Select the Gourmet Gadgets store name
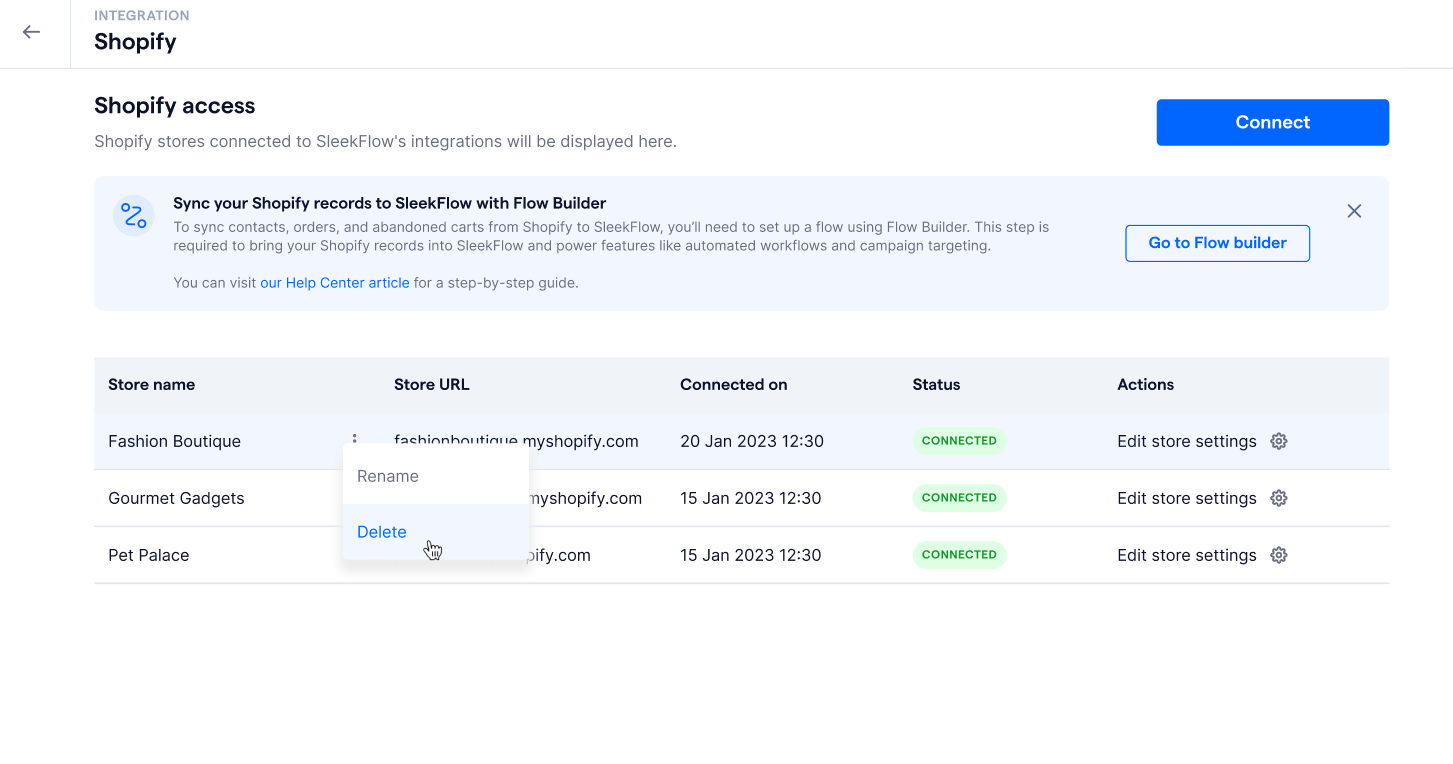Screen dimensions: 1453x764 coord(176,498)
